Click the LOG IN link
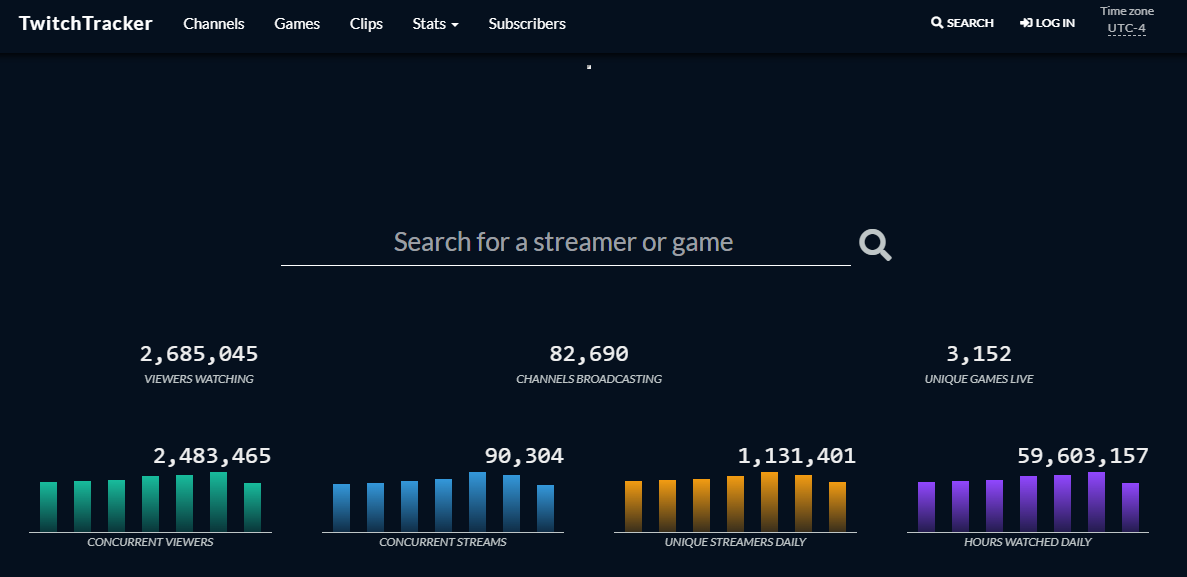 pyautogui.click(x=1055, y=23)
